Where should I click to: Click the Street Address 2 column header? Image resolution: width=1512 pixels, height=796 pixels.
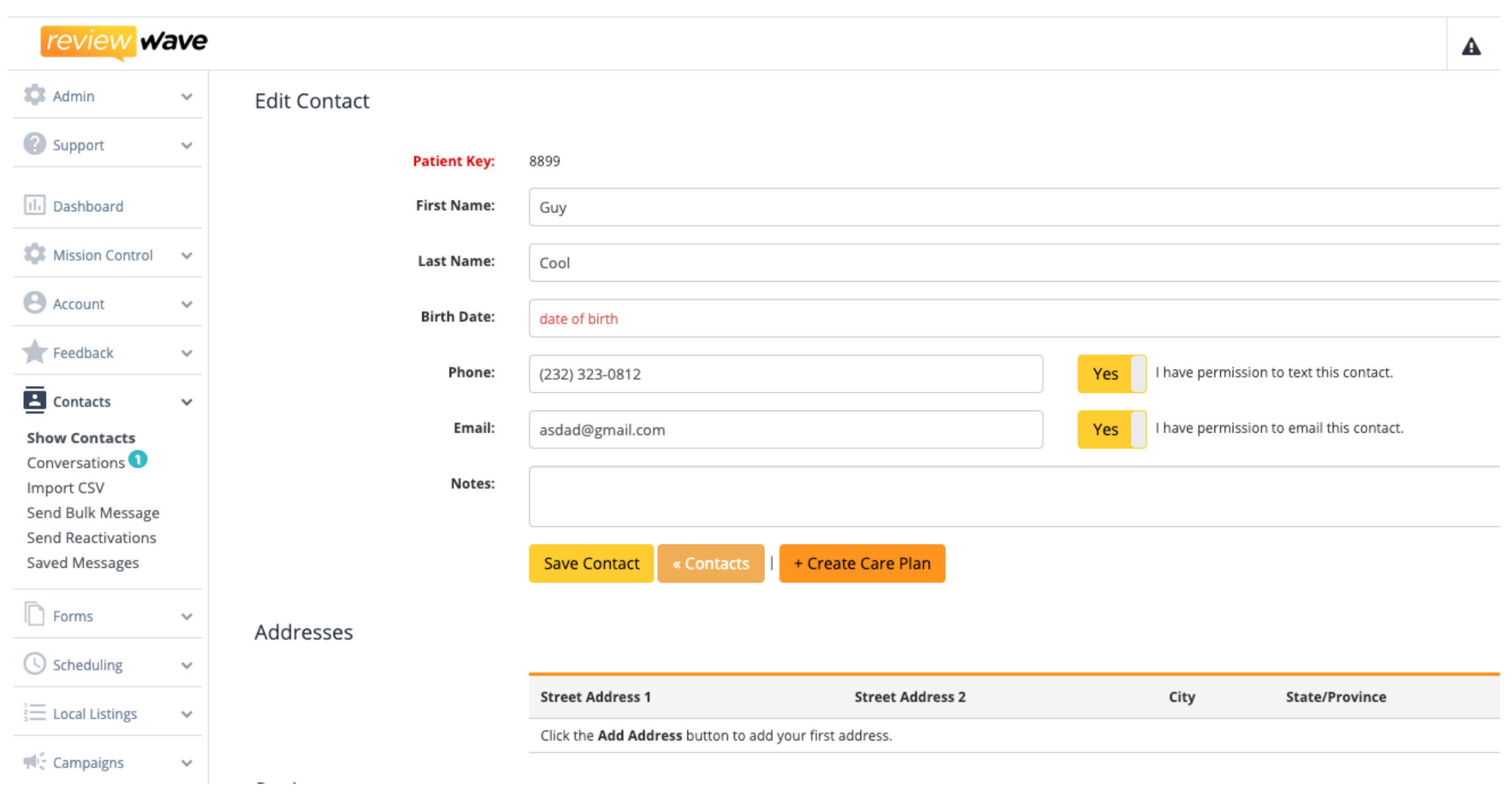[909, 697]
